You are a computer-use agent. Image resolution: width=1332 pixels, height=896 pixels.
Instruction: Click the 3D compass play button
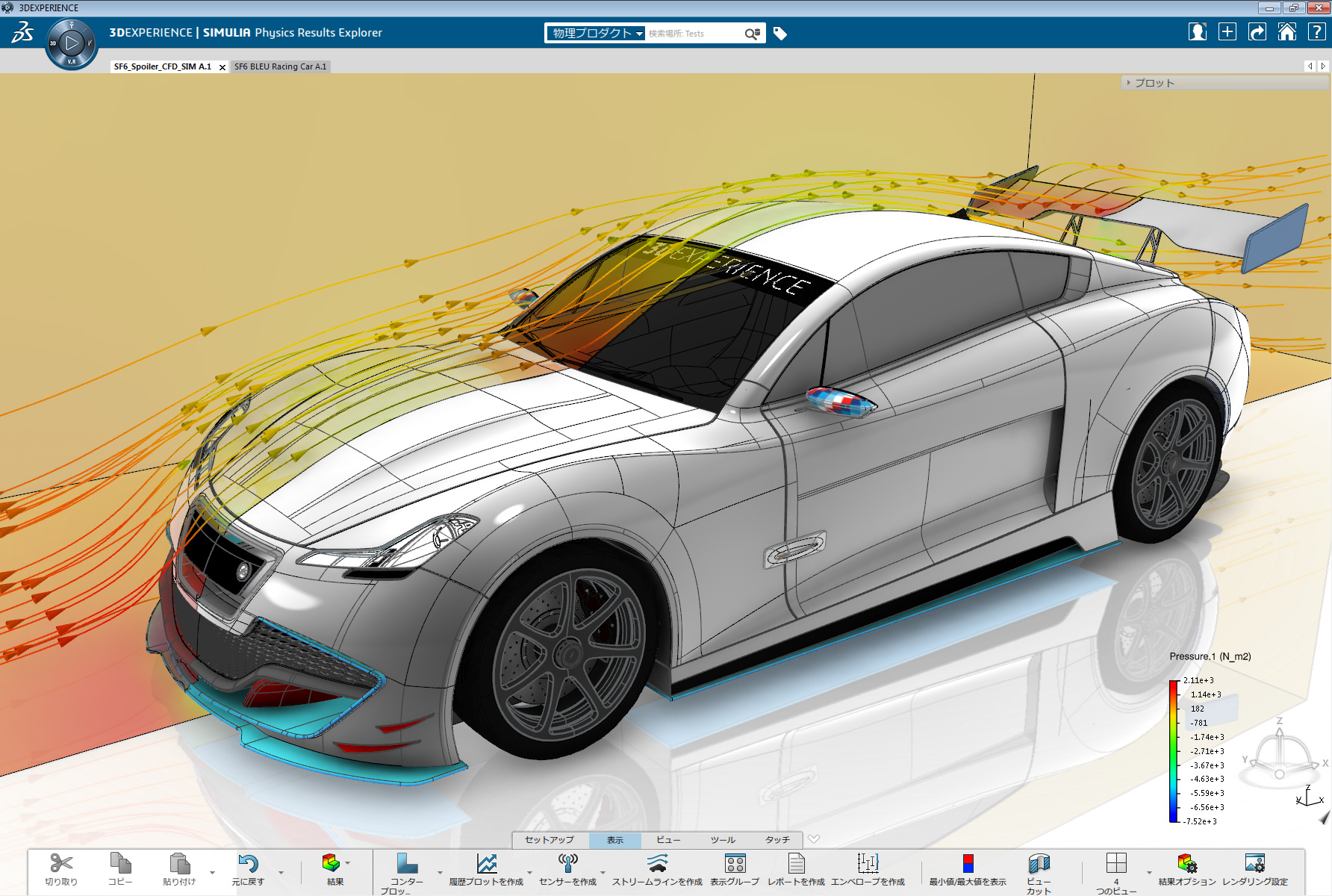(x=72, y=43)
